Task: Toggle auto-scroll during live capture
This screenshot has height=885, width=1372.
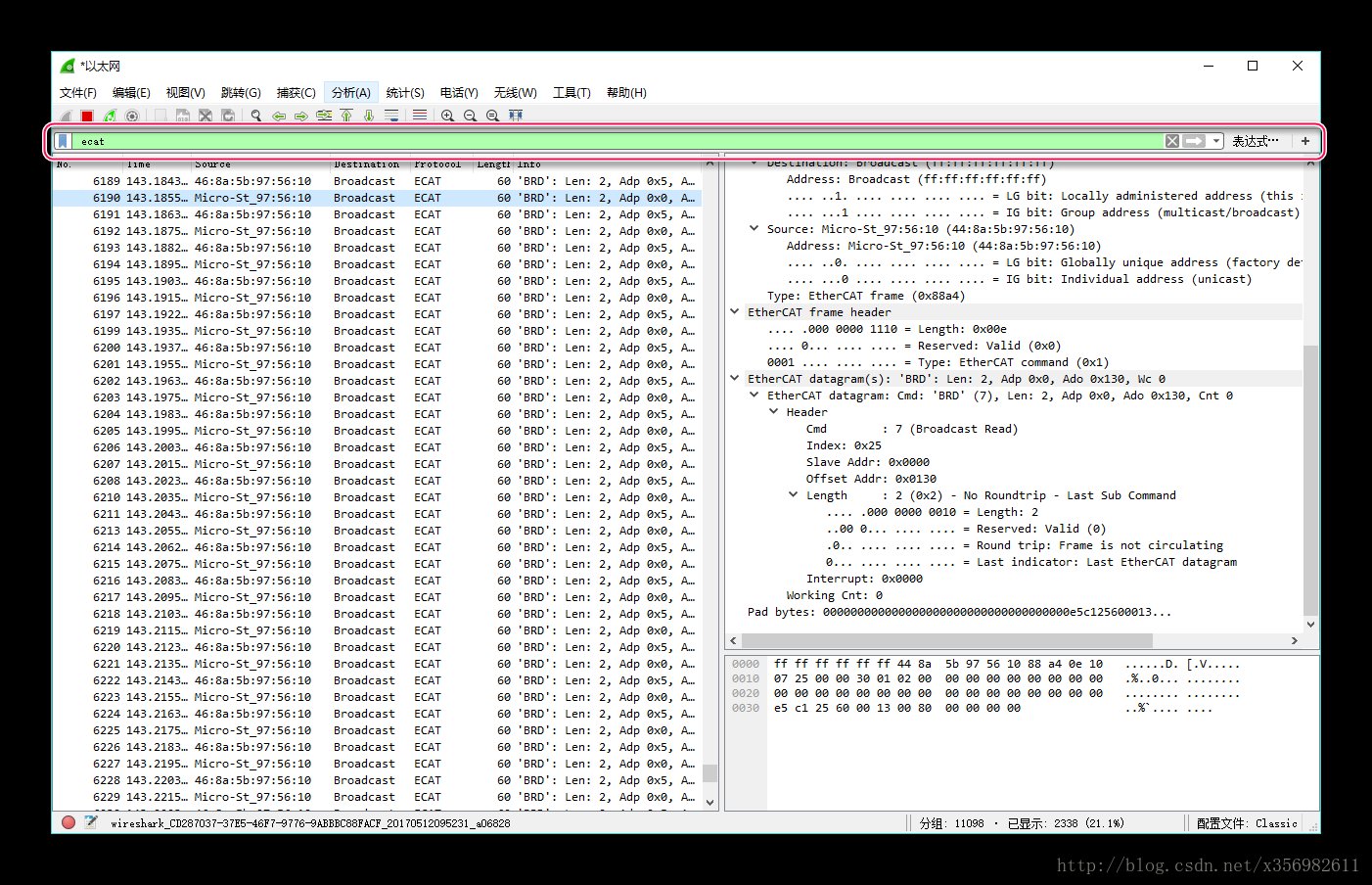Action: click(391, 116)
